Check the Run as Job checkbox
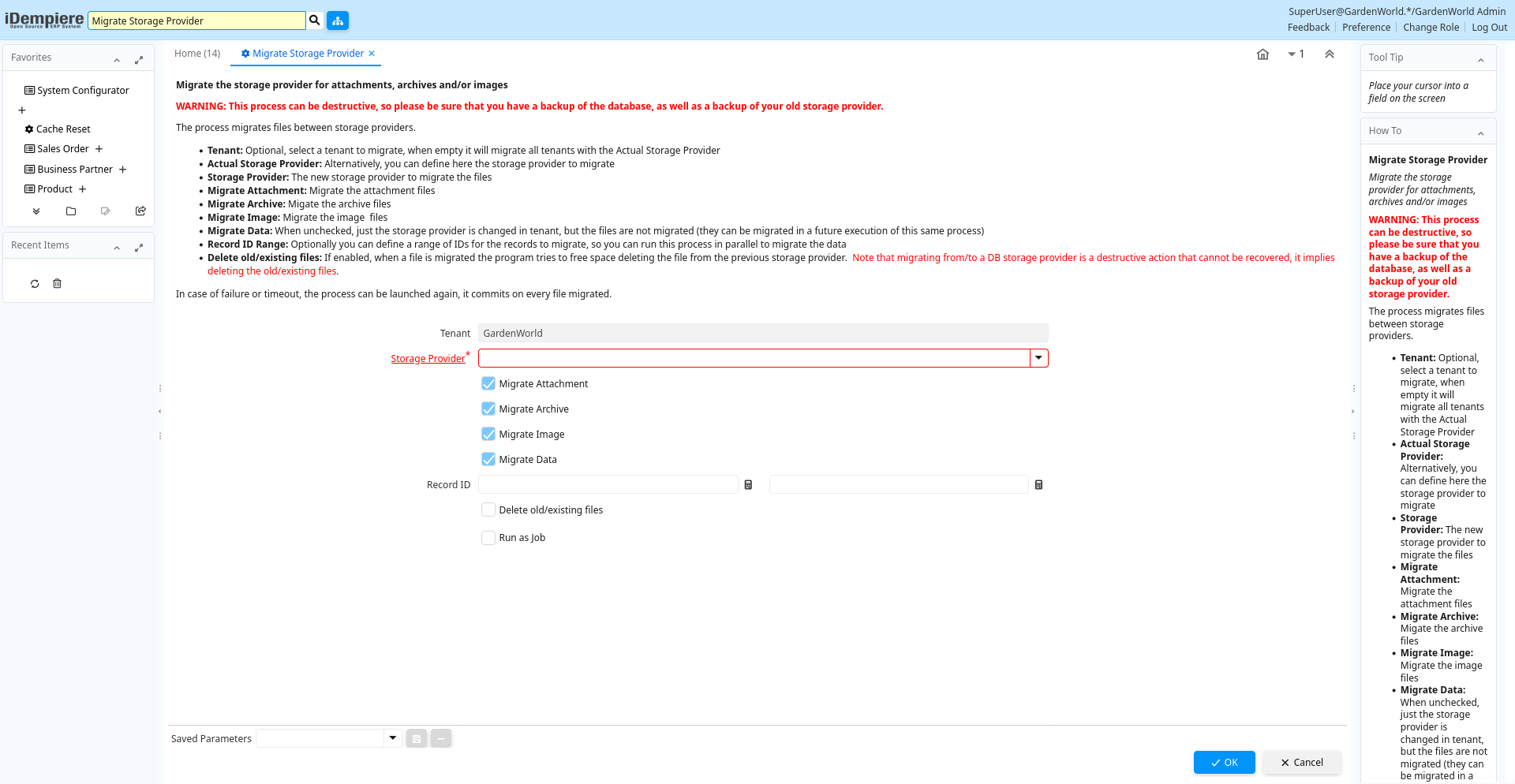The height and width of the screenshot is (784, 1515). [488, 538]
